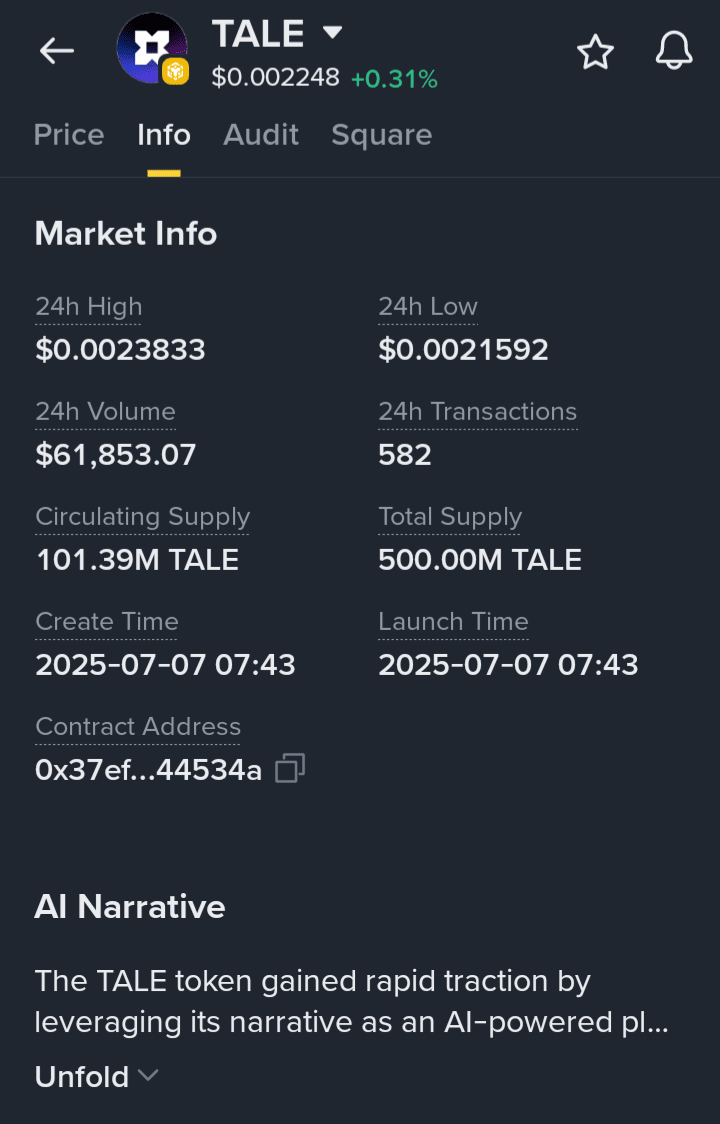Go to the Square tab
Viewport: 720px width, 1124px height.
pos(382,135)
